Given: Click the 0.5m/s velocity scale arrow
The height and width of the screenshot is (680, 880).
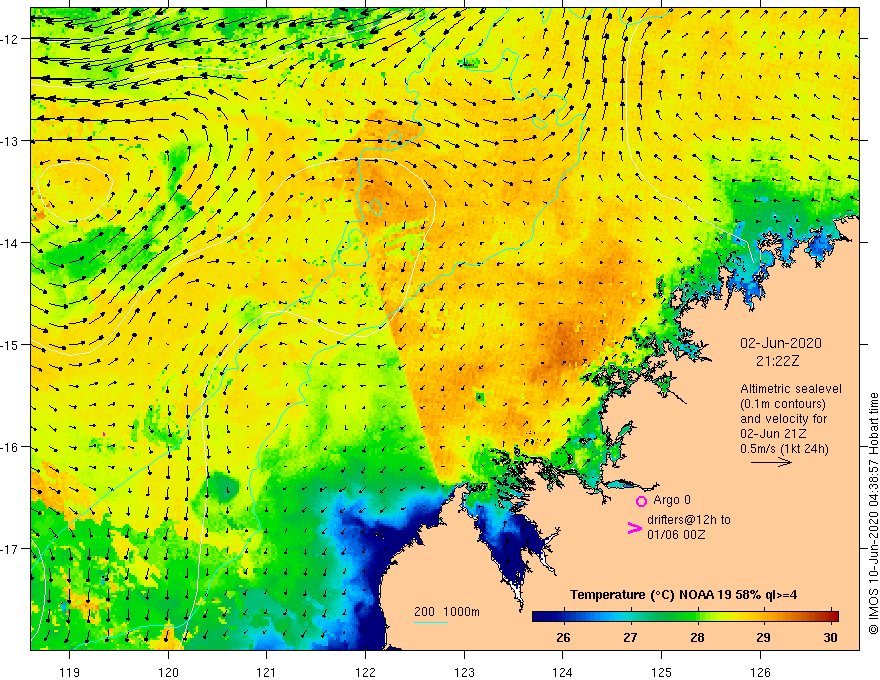Looking at the screenshot, I should pos(771,462).
